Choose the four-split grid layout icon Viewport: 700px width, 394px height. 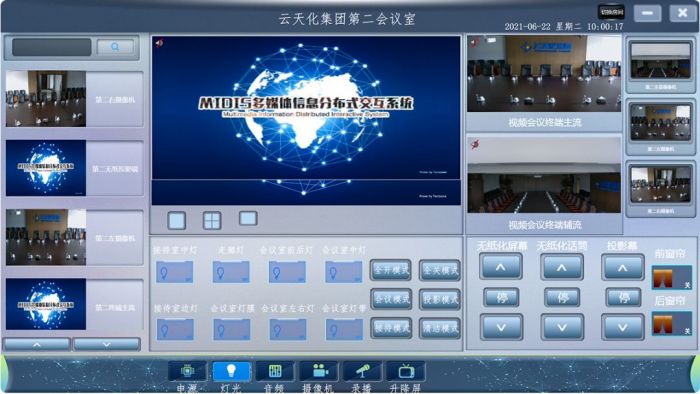pos(212,220)
